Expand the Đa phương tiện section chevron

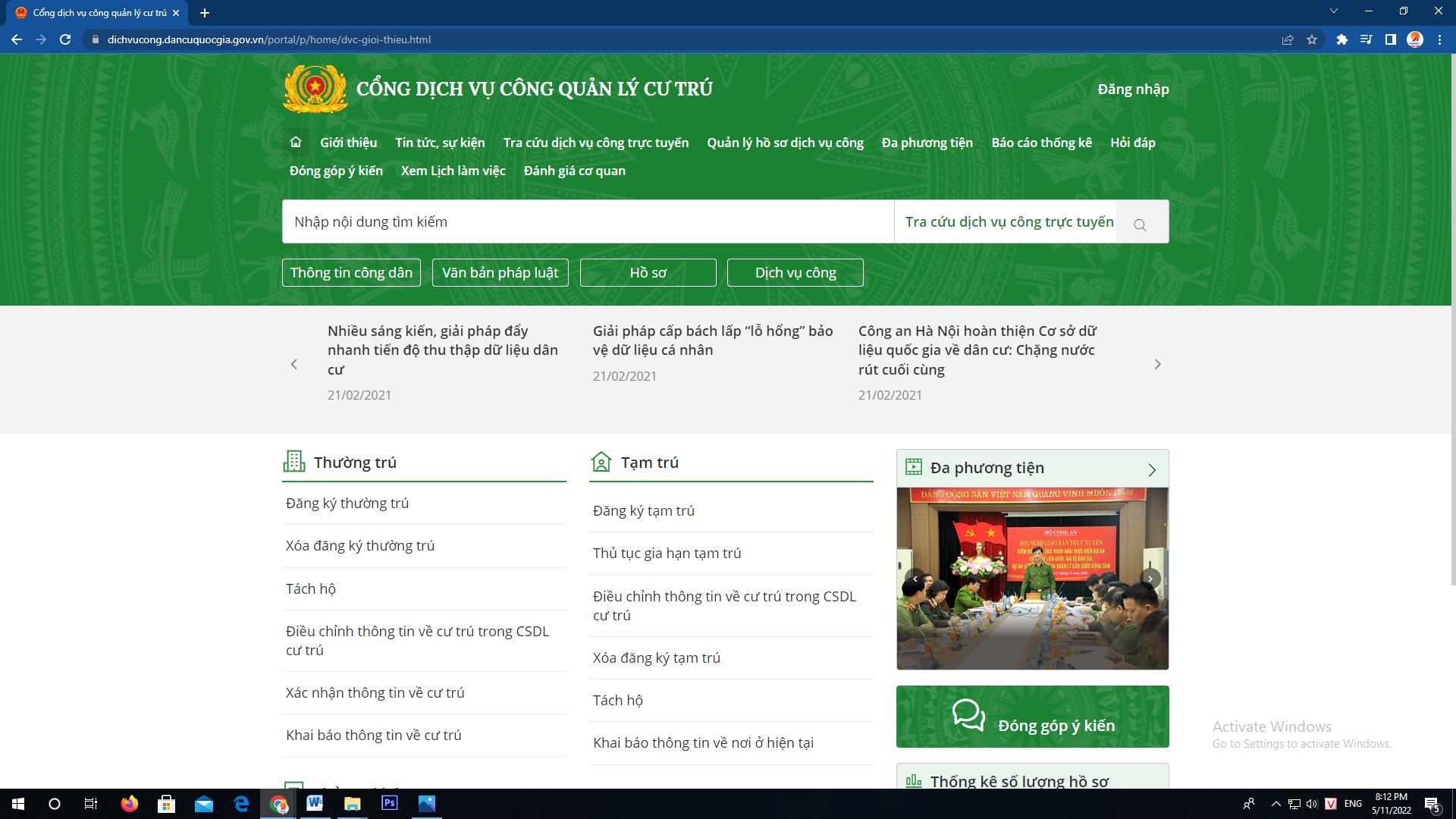point(1152,469)
